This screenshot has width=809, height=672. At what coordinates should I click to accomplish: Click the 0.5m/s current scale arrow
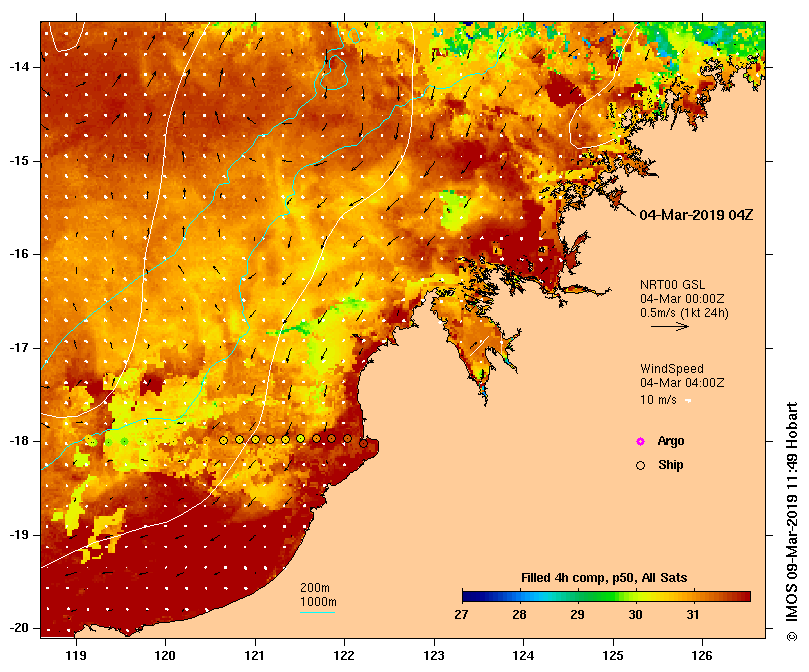click(670, 326)
